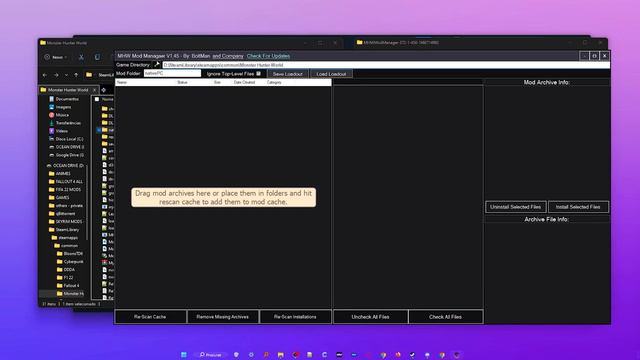Click the Remove Missing Archives button

(x=222, y=317)
